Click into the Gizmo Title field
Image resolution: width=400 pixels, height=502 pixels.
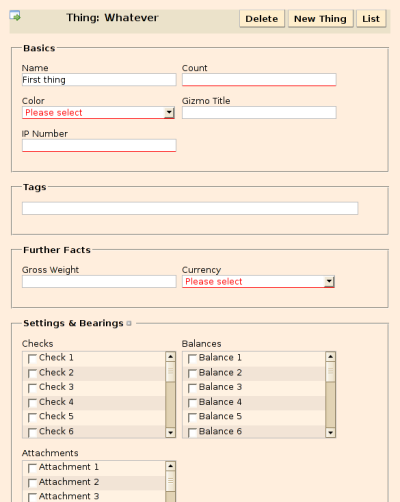(259, 113)
